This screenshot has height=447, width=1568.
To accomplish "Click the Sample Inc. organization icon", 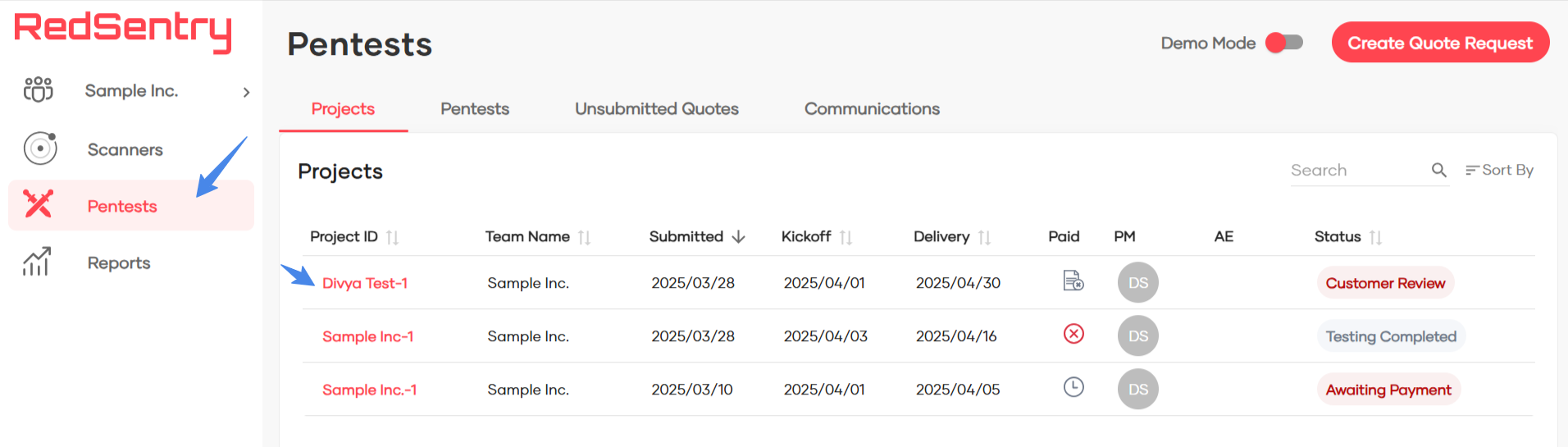I will click(x=39, y=89).
